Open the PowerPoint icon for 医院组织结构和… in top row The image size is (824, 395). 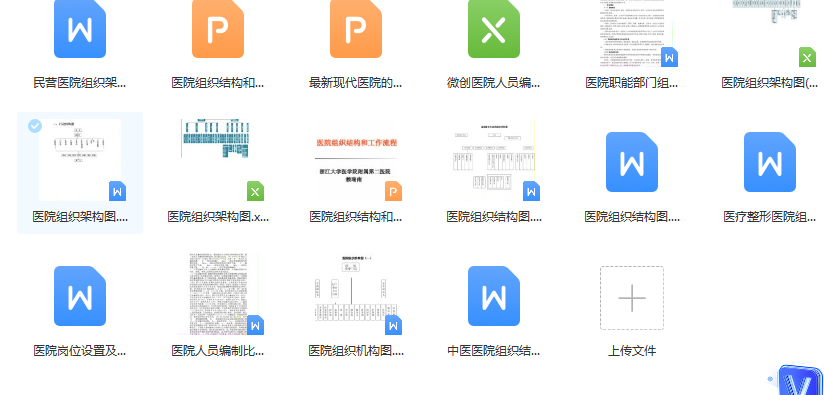[218, 29]
